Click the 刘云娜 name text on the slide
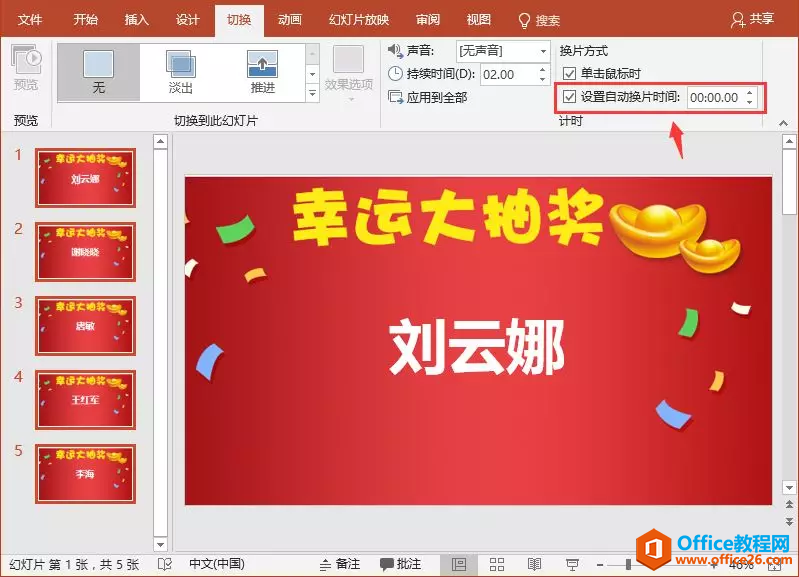799x577 pixels. (477, 347)
